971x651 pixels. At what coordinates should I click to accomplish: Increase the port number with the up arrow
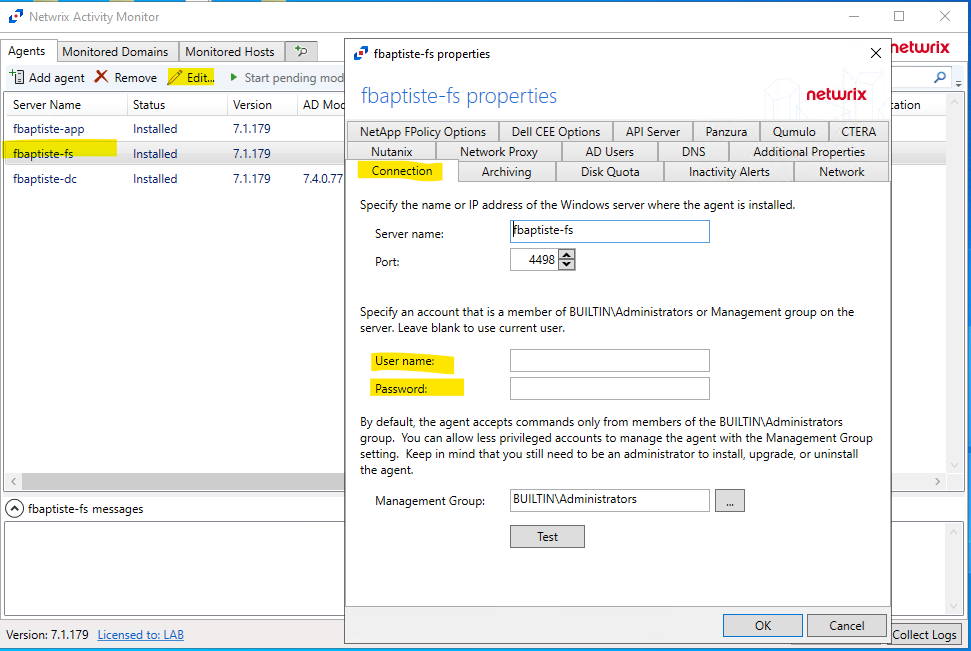click(x=567, y=255)
